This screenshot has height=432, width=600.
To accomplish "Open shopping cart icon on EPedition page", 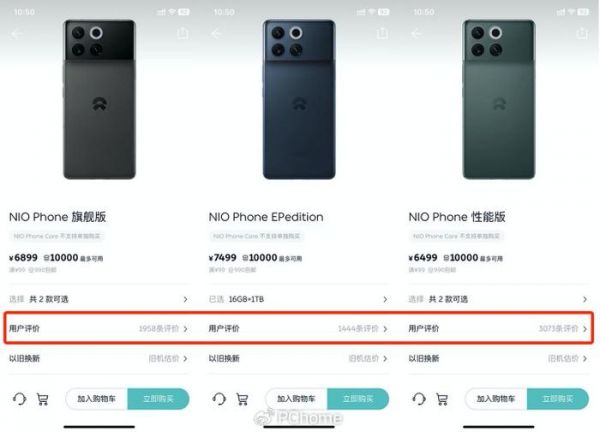I will tap(242, 399).
